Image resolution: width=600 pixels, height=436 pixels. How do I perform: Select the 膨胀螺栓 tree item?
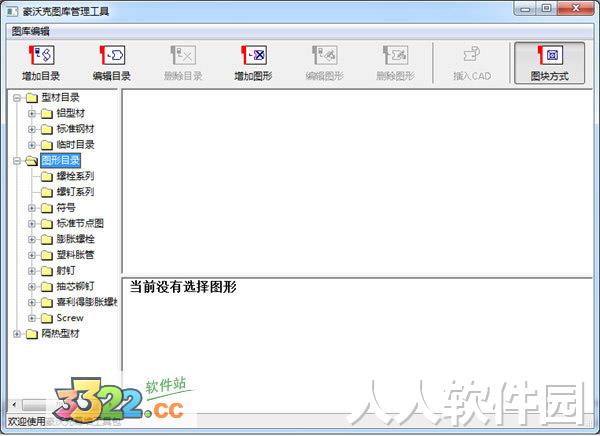click(75, 239)
